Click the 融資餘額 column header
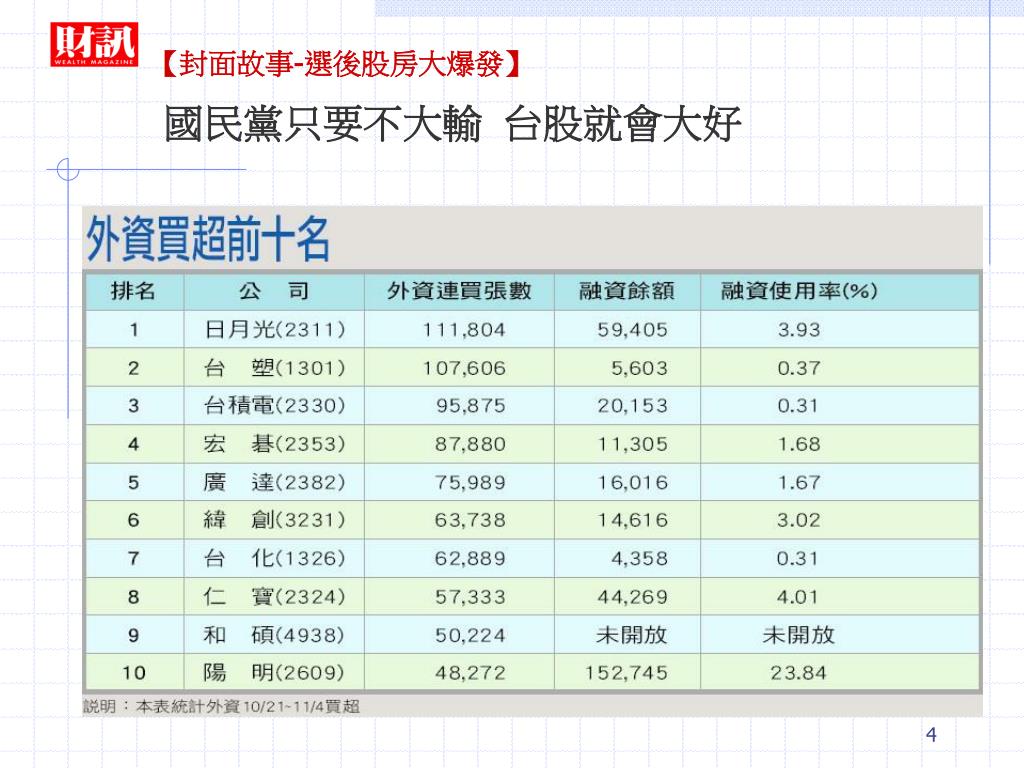Image resolution: width=1024 pixels, height=768 pixels. pos(626,291)
